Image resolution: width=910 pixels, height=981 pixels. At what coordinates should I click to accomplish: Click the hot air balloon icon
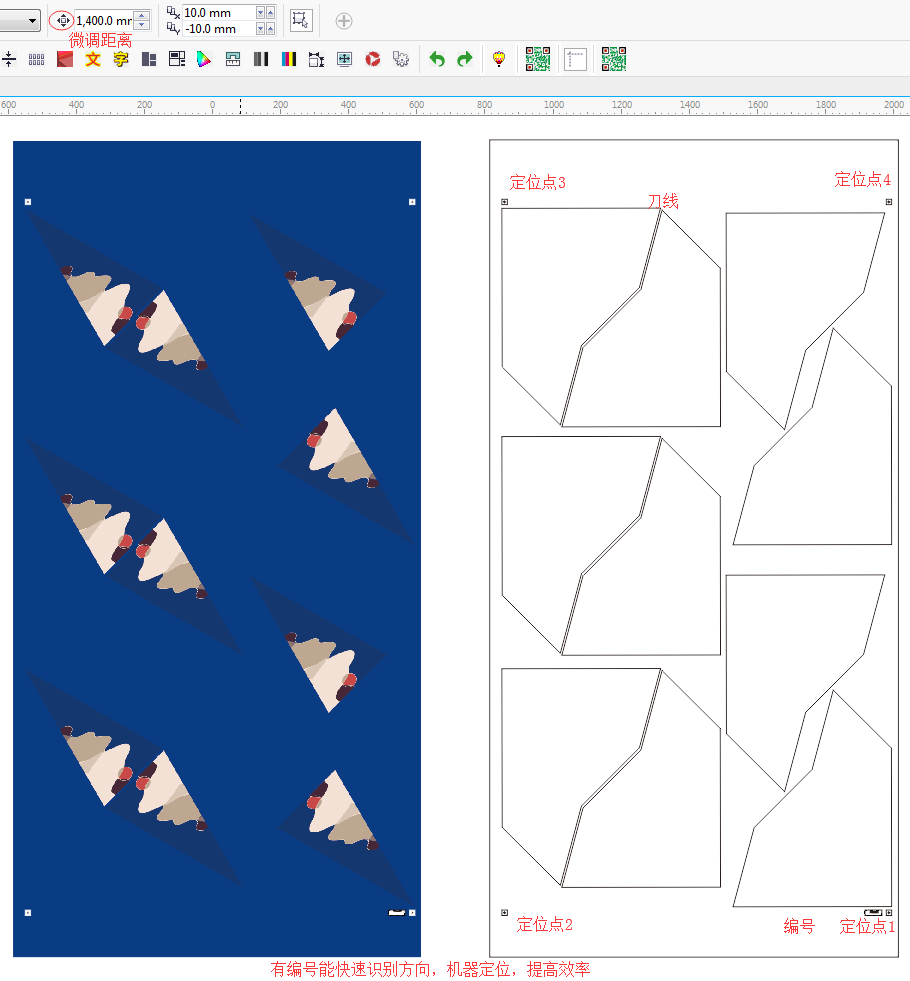[x=499, y=60]
